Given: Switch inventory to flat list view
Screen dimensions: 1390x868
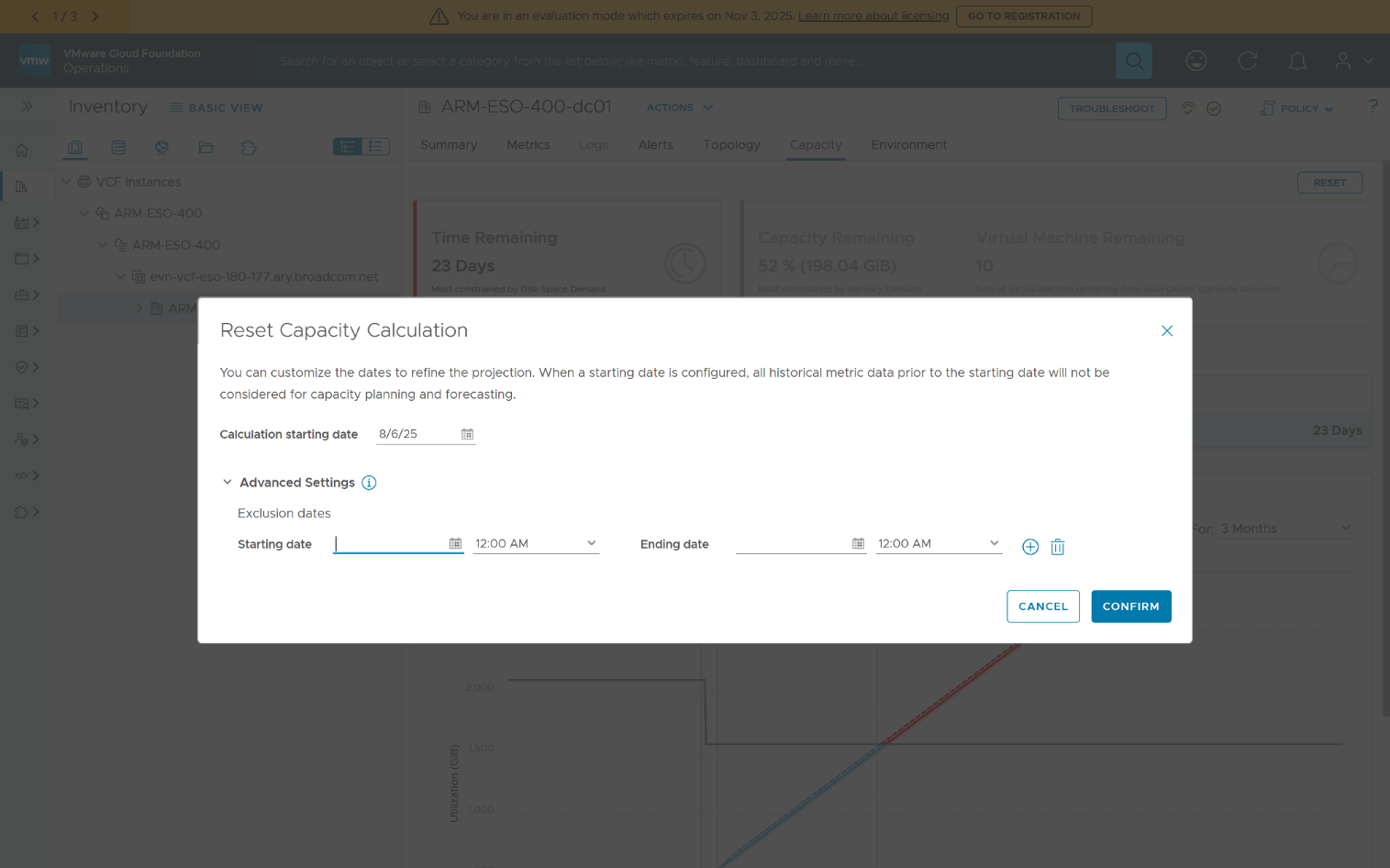Looking at the screenshot, I should [376, 146].
